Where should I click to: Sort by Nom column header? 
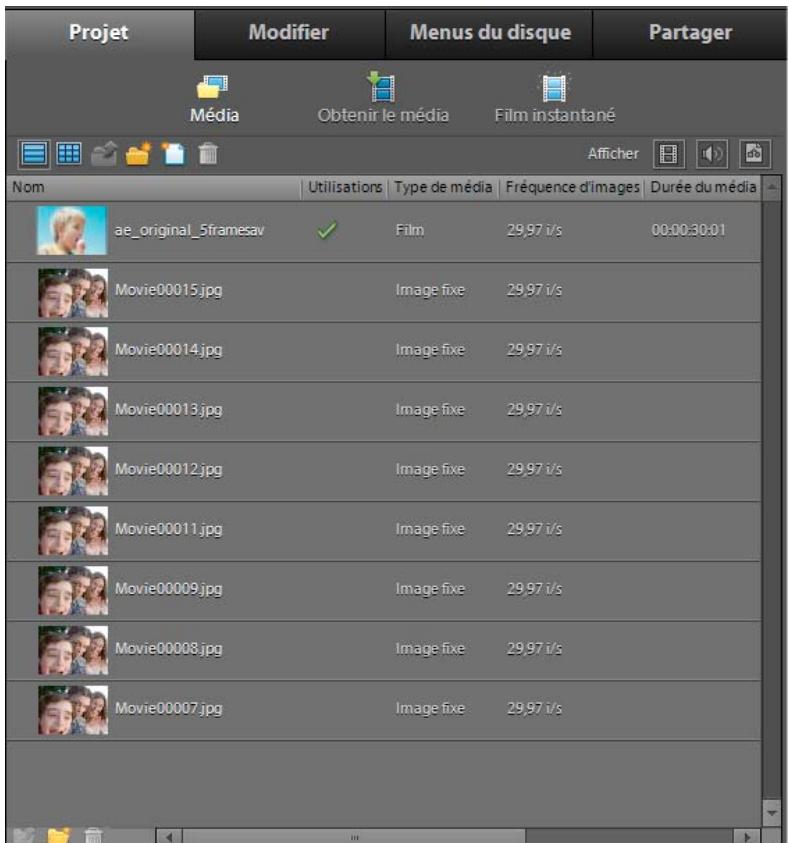pos(154,188)
